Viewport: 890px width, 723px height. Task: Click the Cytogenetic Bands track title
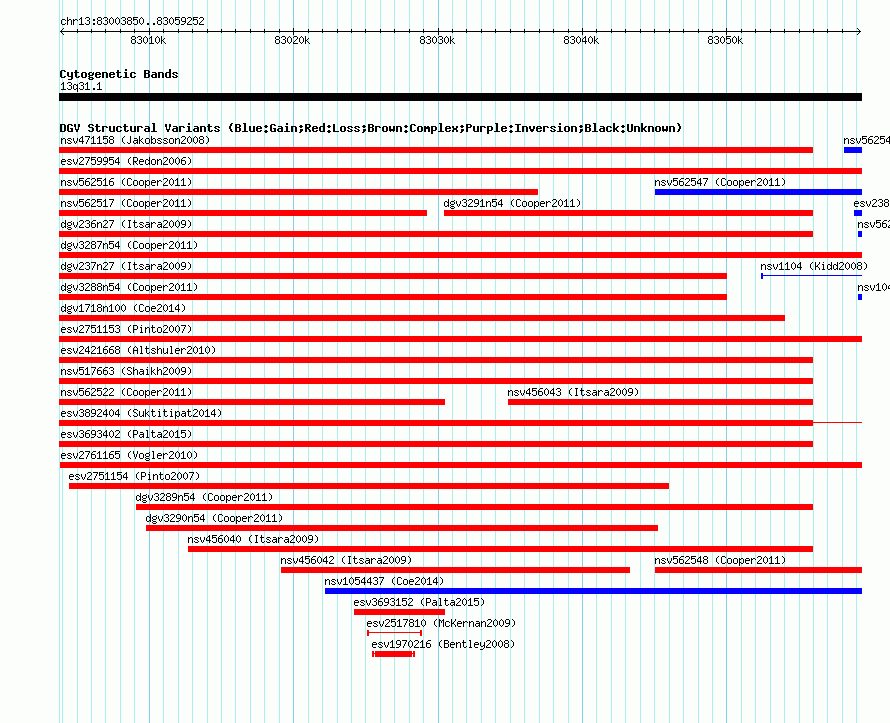[x=119, y=74]
